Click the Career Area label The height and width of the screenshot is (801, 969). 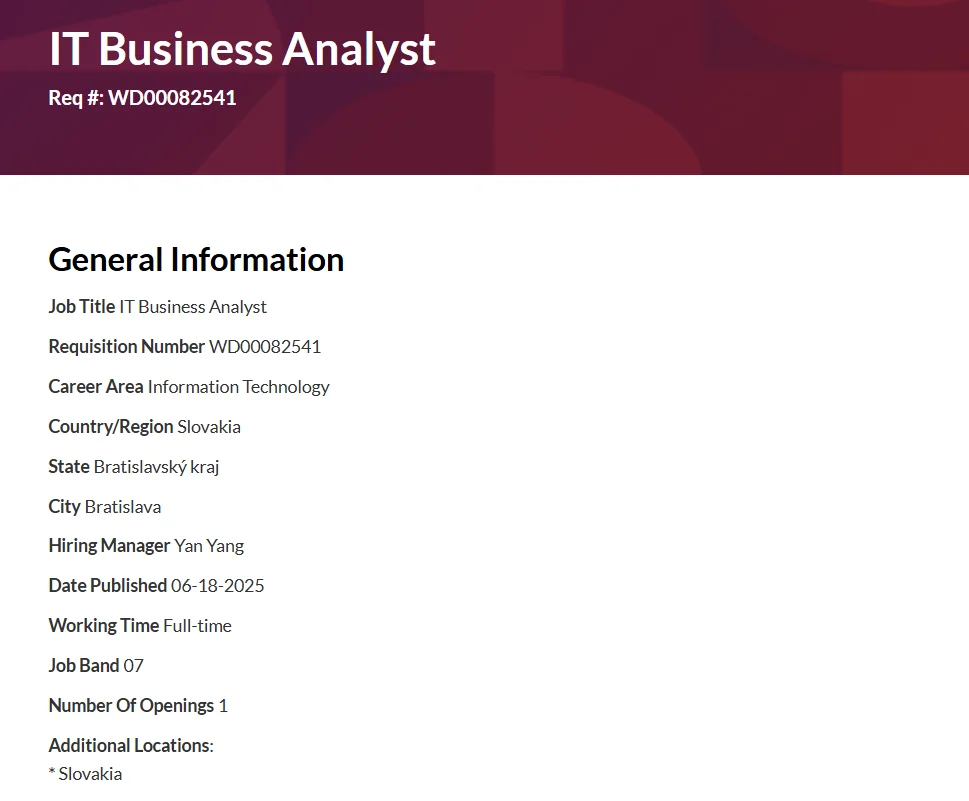(x=96, y=387)
